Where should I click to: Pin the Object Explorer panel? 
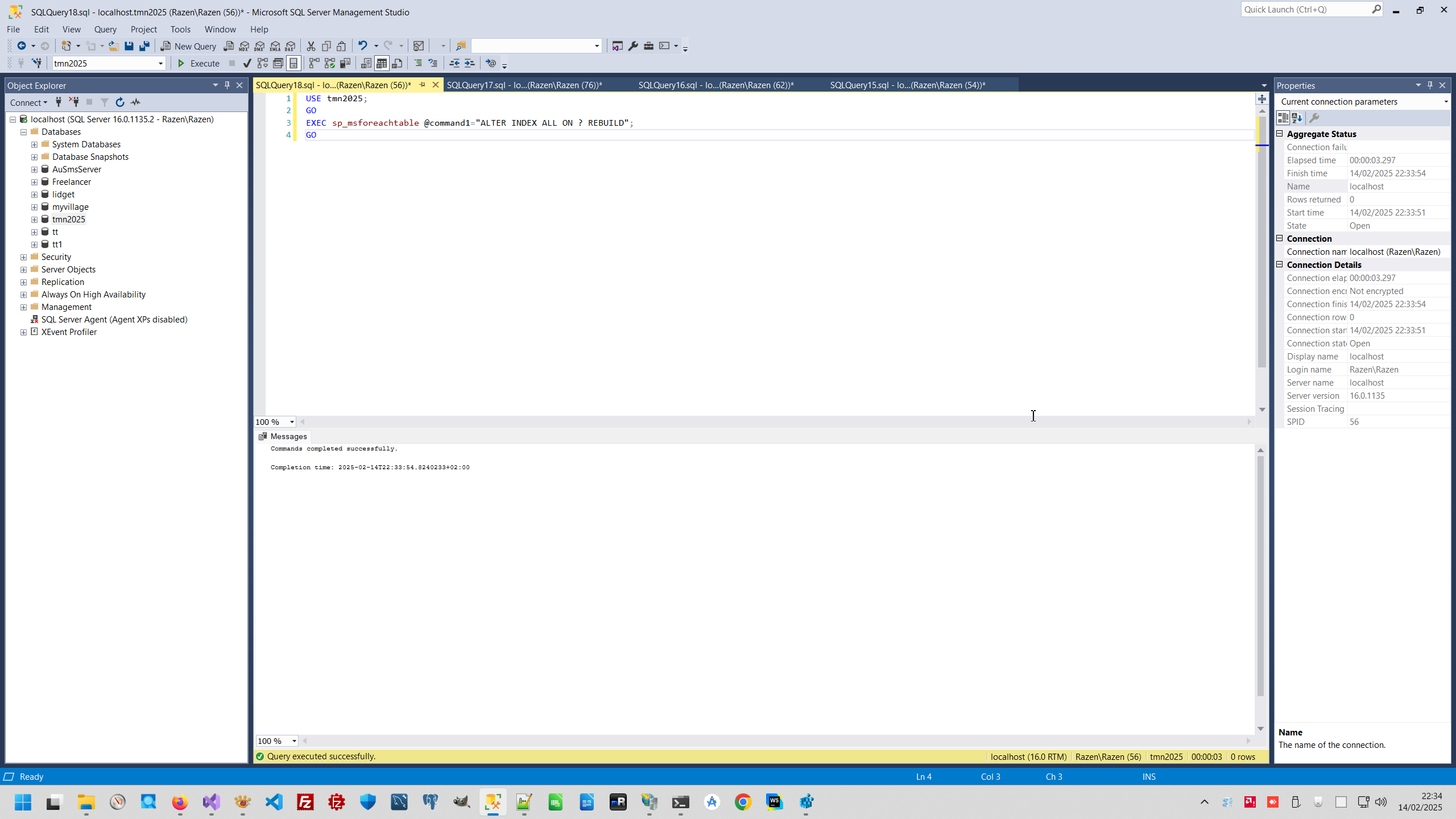pyautogui.click(x=227, y=85)
